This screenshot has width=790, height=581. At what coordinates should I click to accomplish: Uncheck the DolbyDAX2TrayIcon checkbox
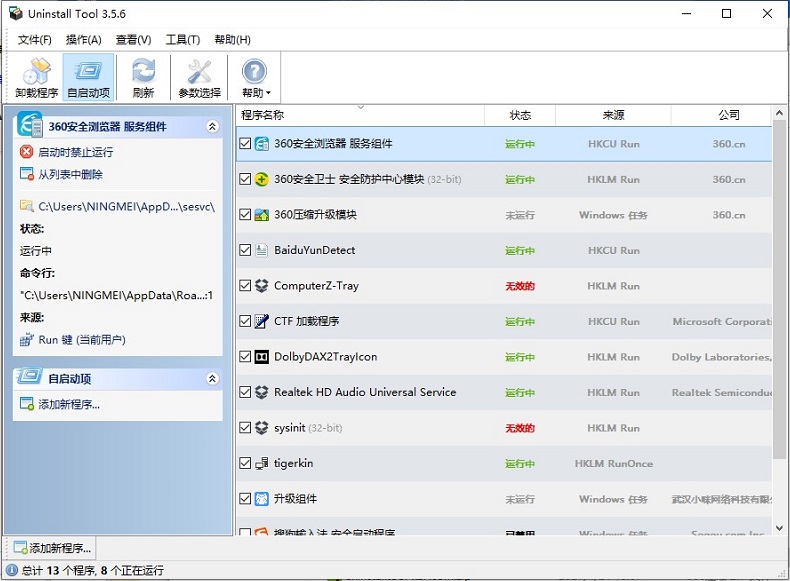(245, 357)
